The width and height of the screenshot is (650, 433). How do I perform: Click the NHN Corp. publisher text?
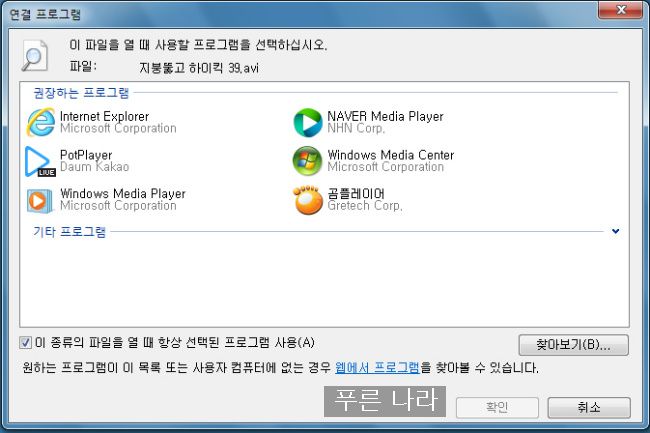click(x=356, y=128)
